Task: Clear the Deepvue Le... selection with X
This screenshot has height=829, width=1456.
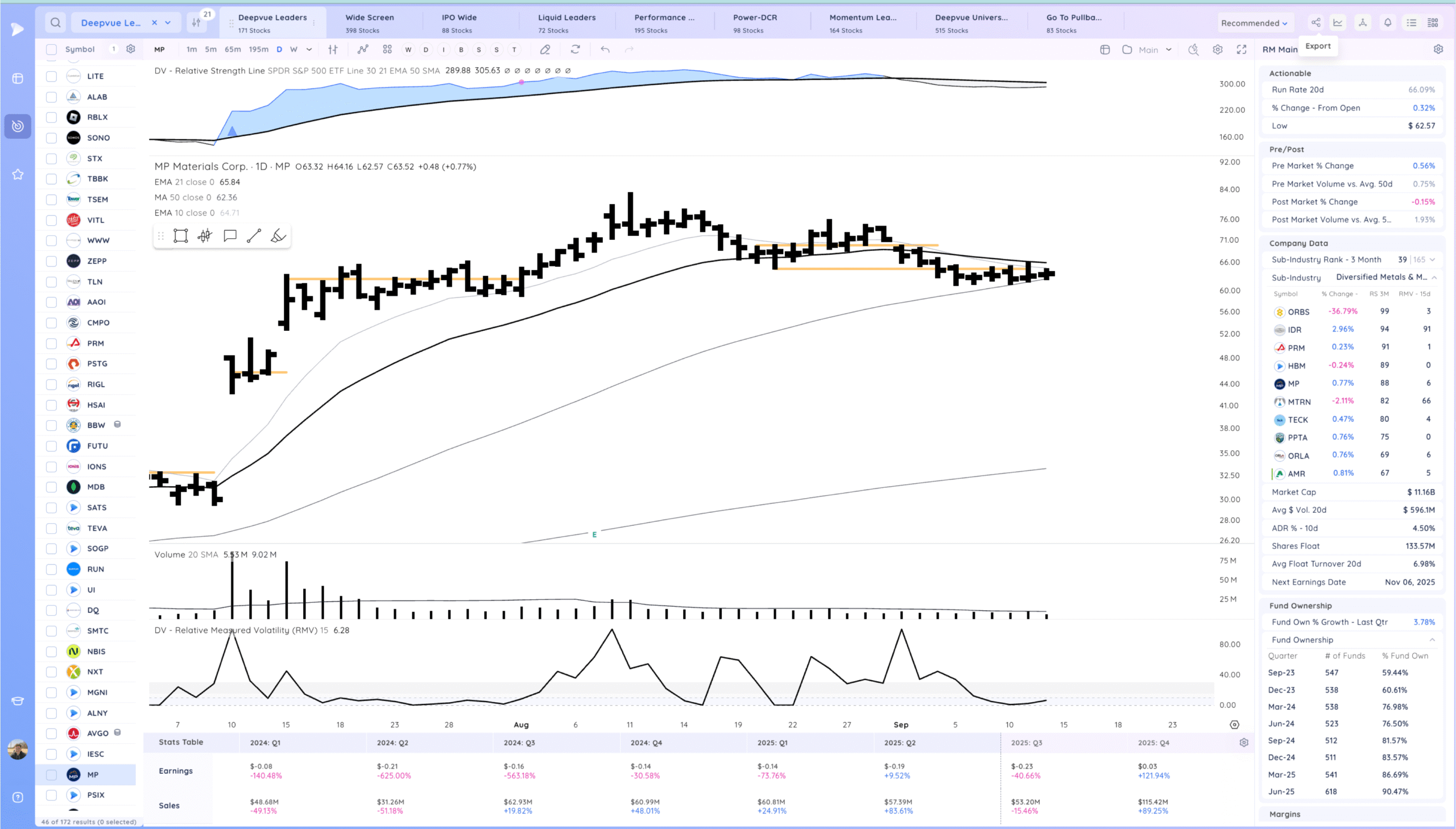Action: coord(154,23)
